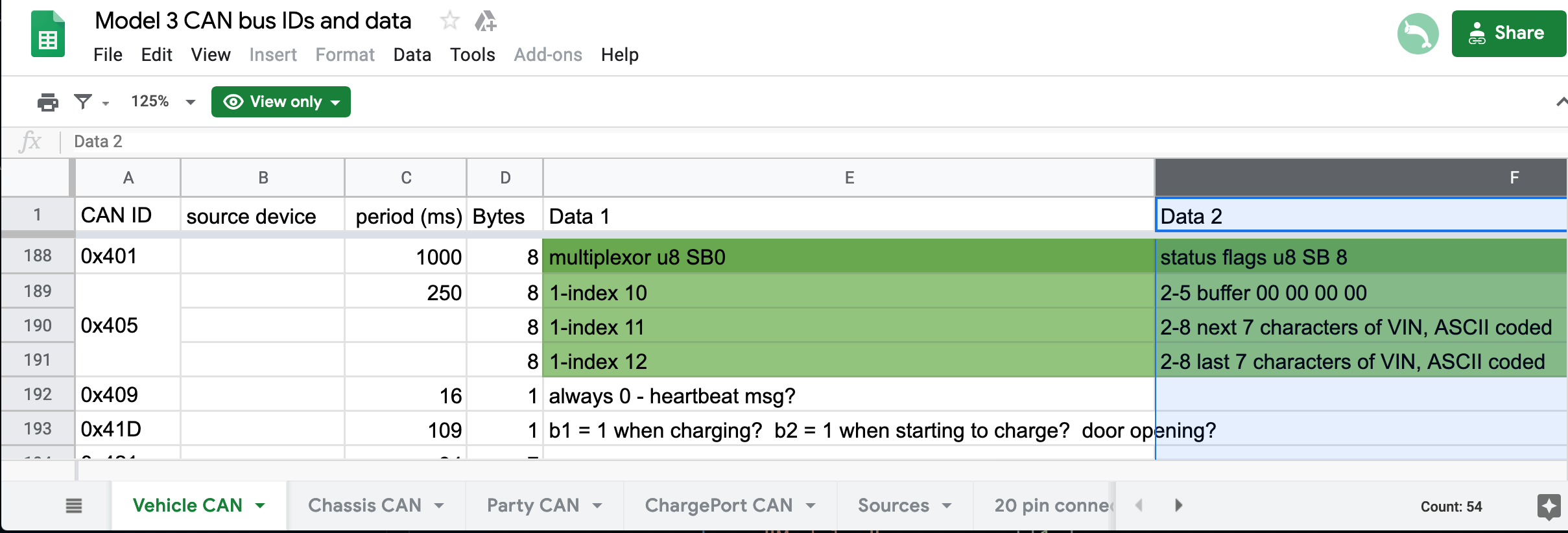Click the green Share button

click(x=1508, y=34)
